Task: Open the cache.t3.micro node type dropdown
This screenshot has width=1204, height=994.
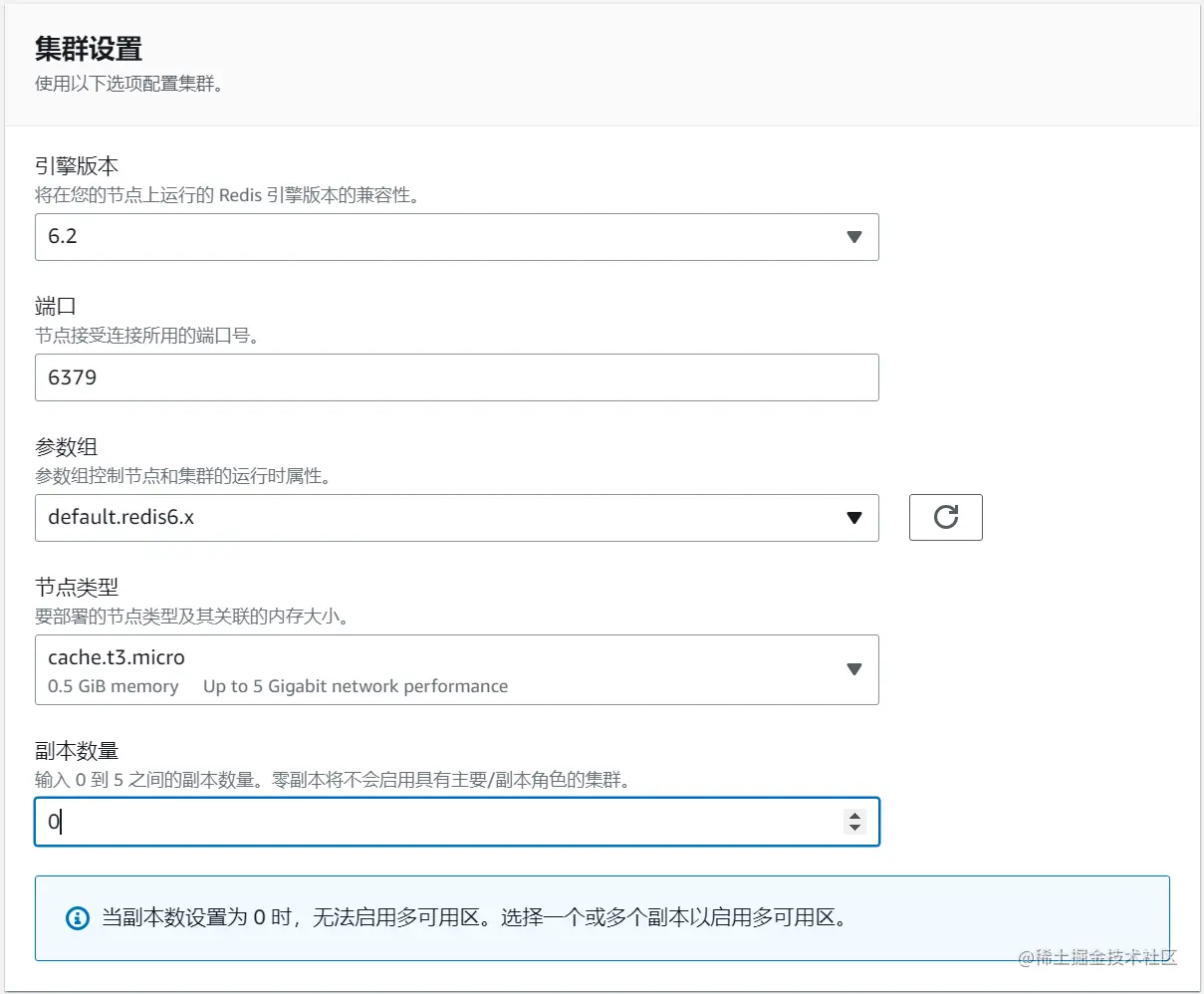Action: click(x=456, y=669)
